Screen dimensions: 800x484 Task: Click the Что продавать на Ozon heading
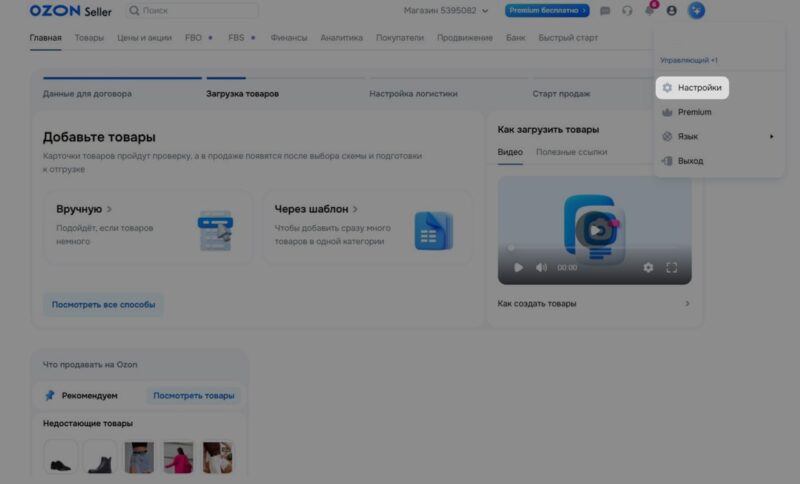[x=90, y=365]
